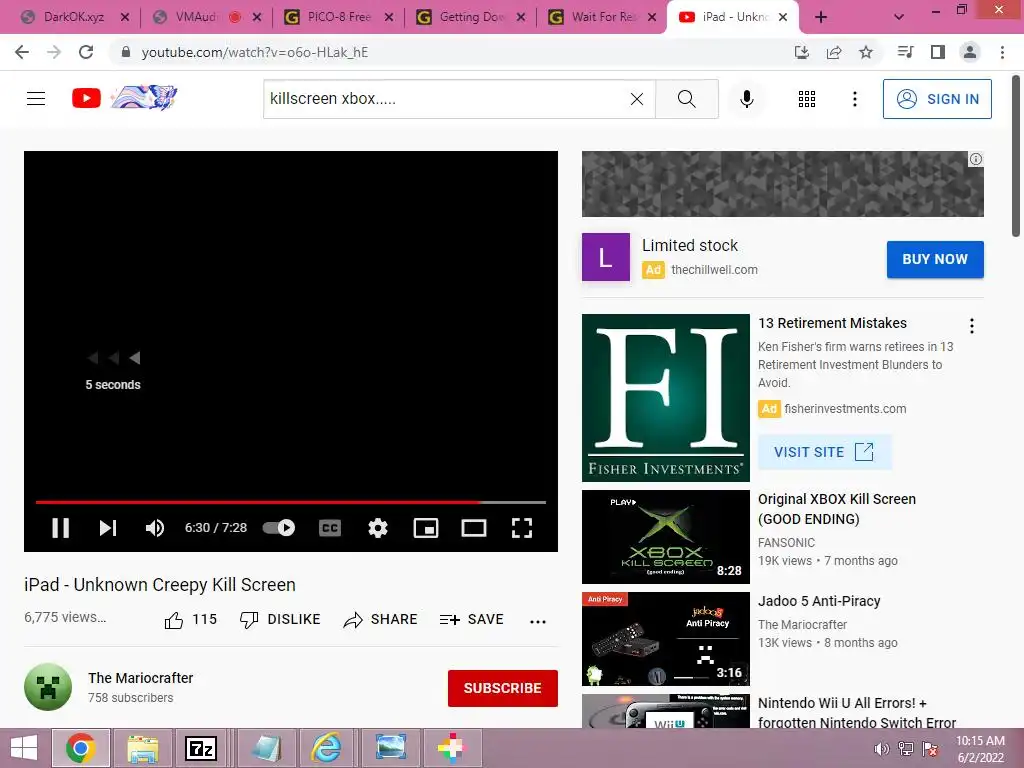Open video settings gear
This screenshot has height=768, width=1024.
coord(377,528)
